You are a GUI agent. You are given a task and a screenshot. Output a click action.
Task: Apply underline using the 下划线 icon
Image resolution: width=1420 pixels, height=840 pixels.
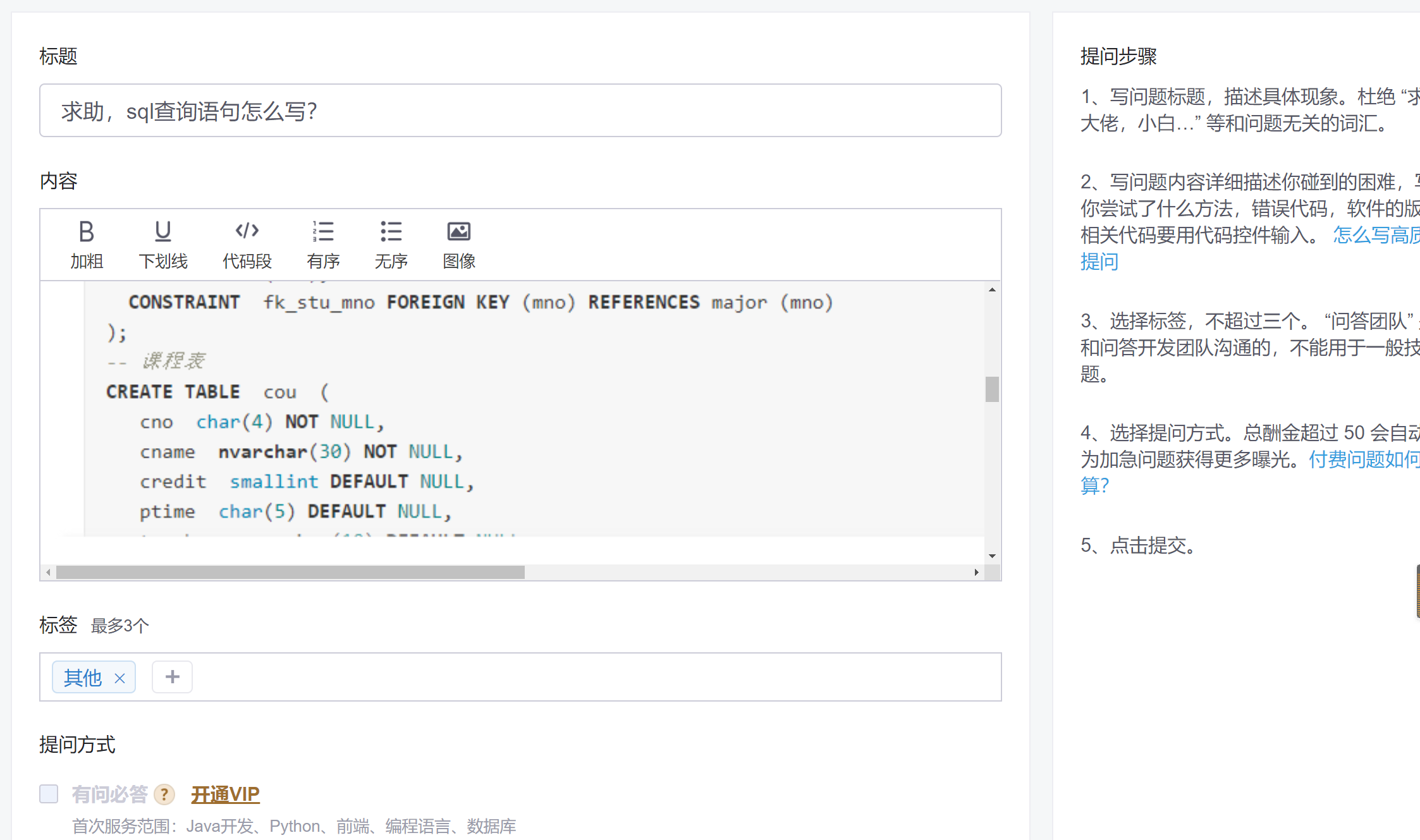[163, 244]
